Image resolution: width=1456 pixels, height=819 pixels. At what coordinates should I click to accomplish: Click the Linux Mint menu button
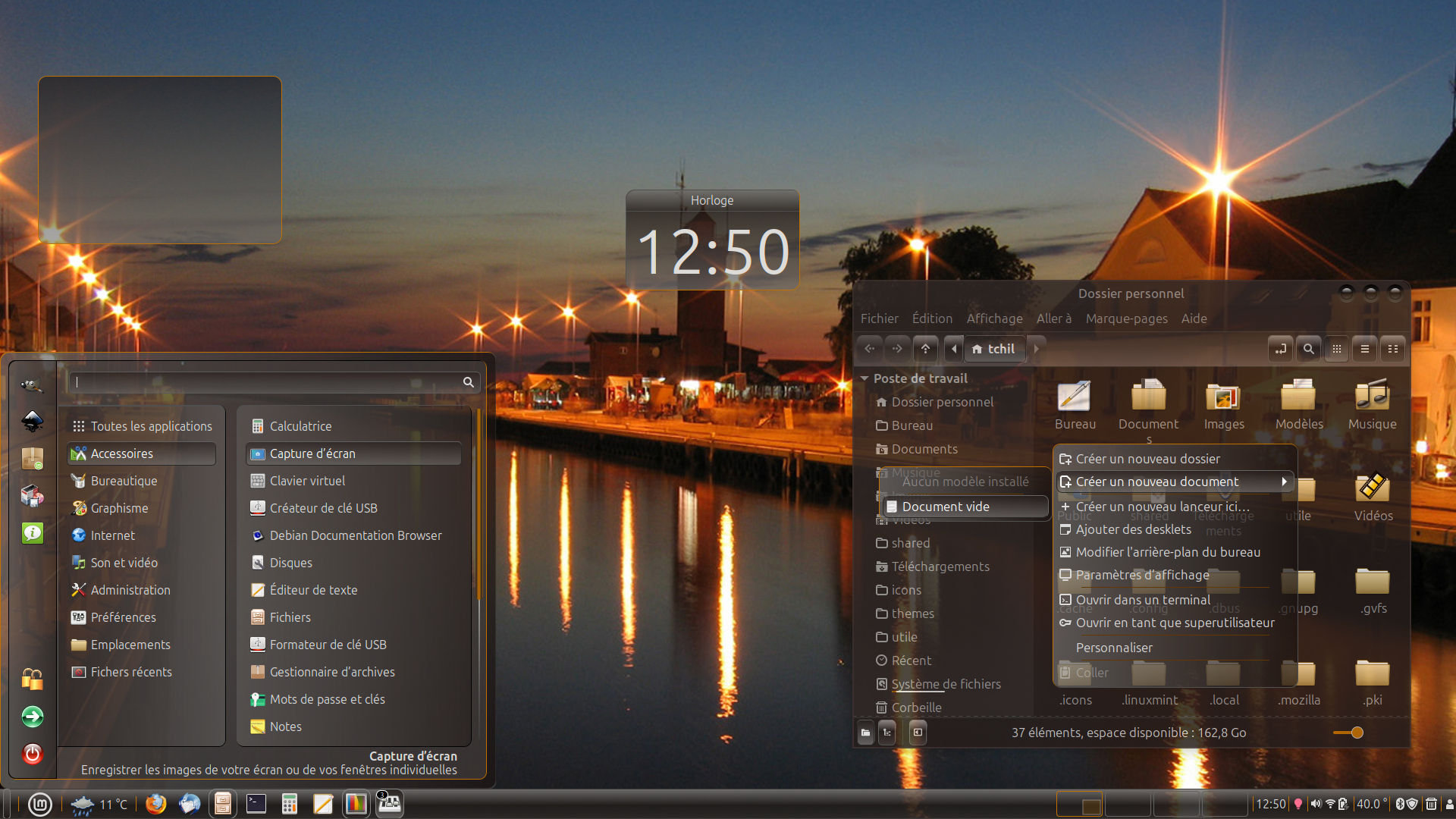40,804
